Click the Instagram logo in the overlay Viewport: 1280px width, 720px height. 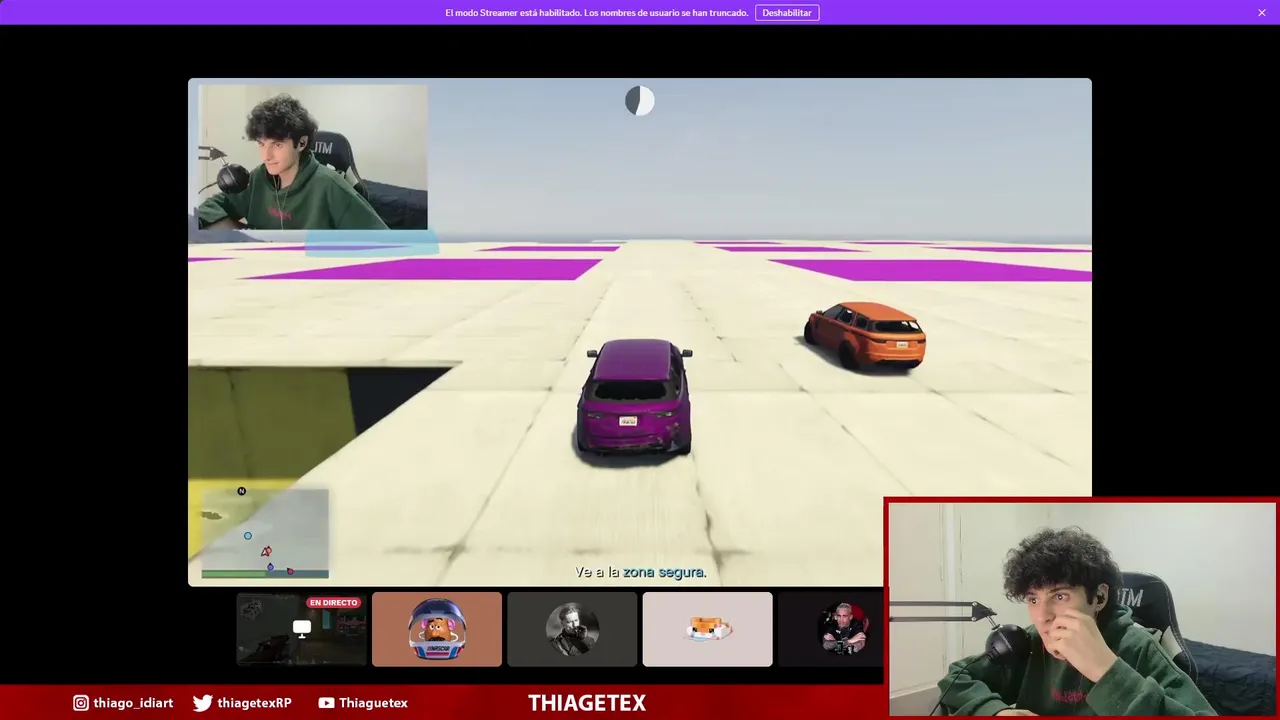(x=81, y=703)
